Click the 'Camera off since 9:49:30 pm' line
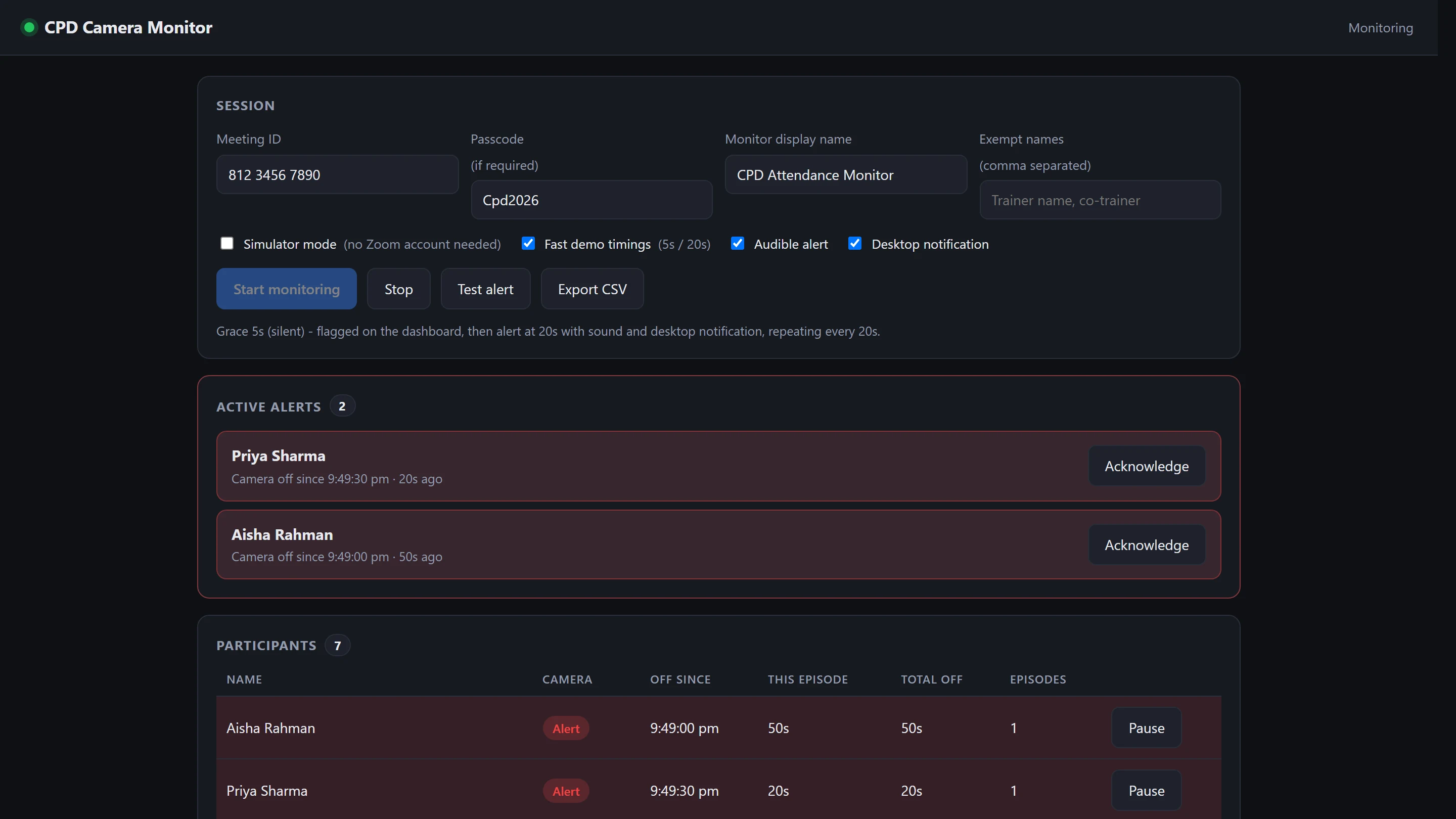The height and width of the screenshot is (819, 1456). 337,479
